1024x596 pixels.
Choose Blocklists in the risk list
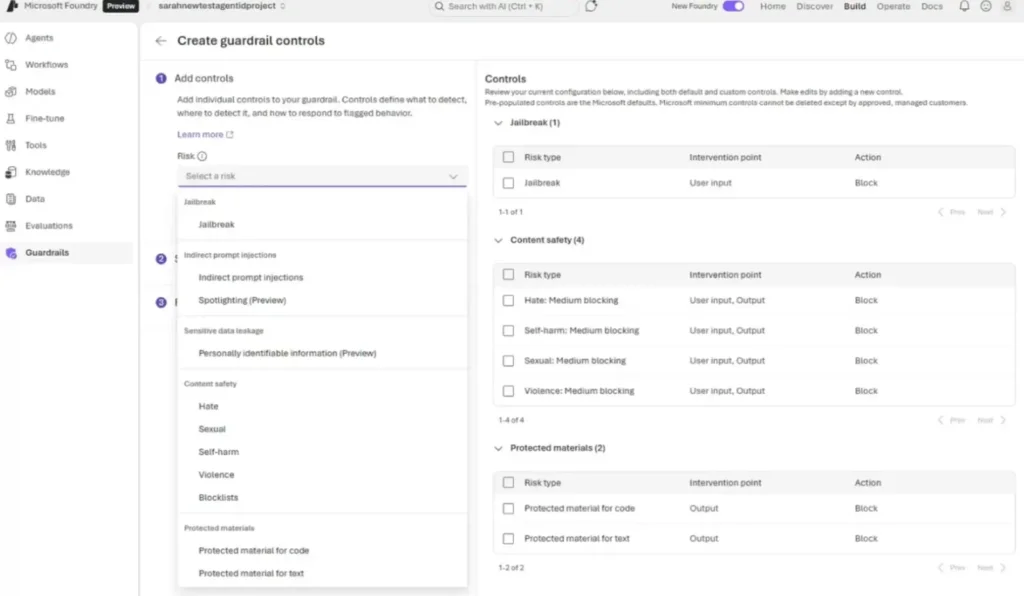point(218,498)
